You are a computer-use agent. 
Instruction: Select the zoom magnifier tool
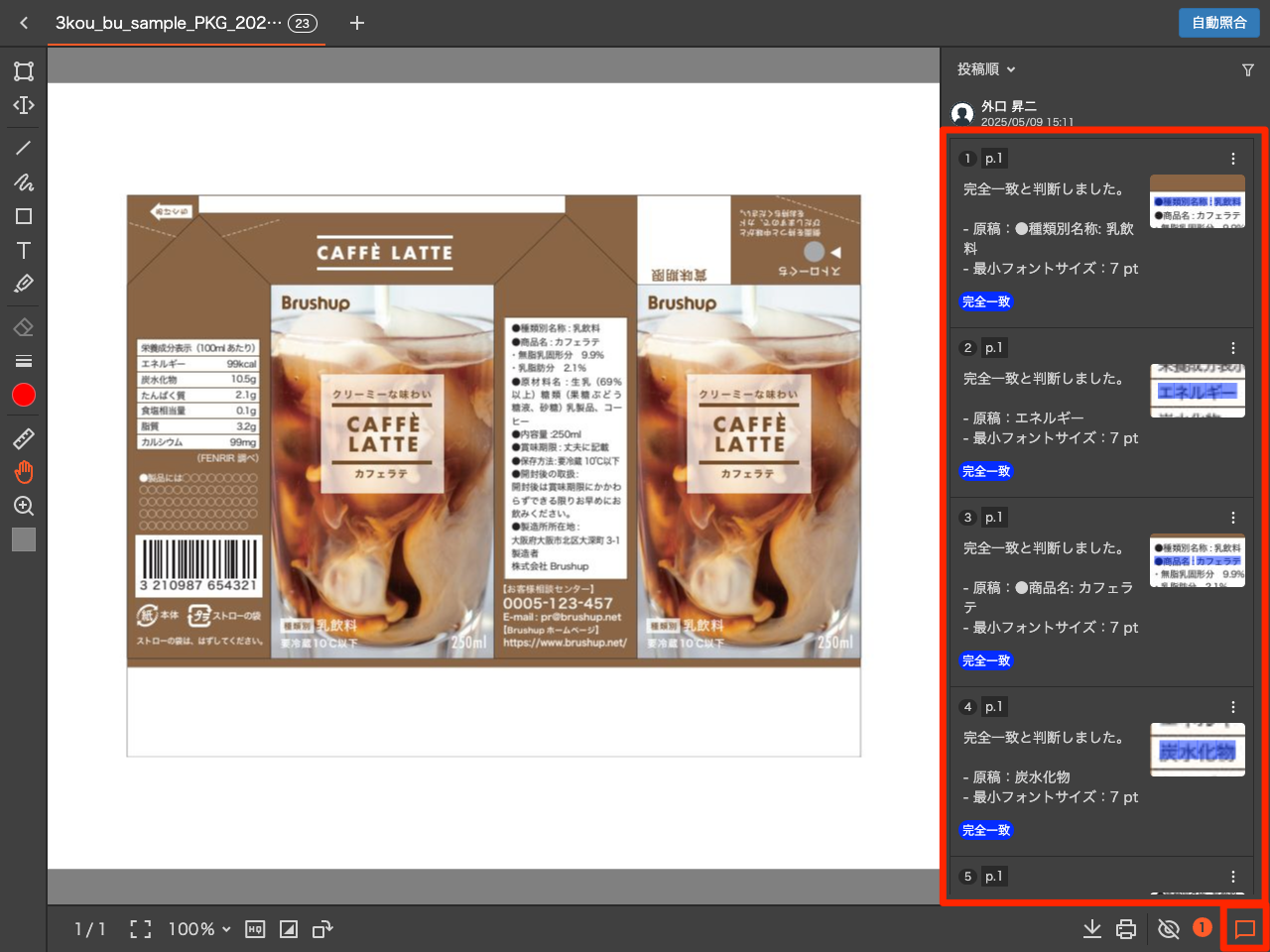(24, 506)
